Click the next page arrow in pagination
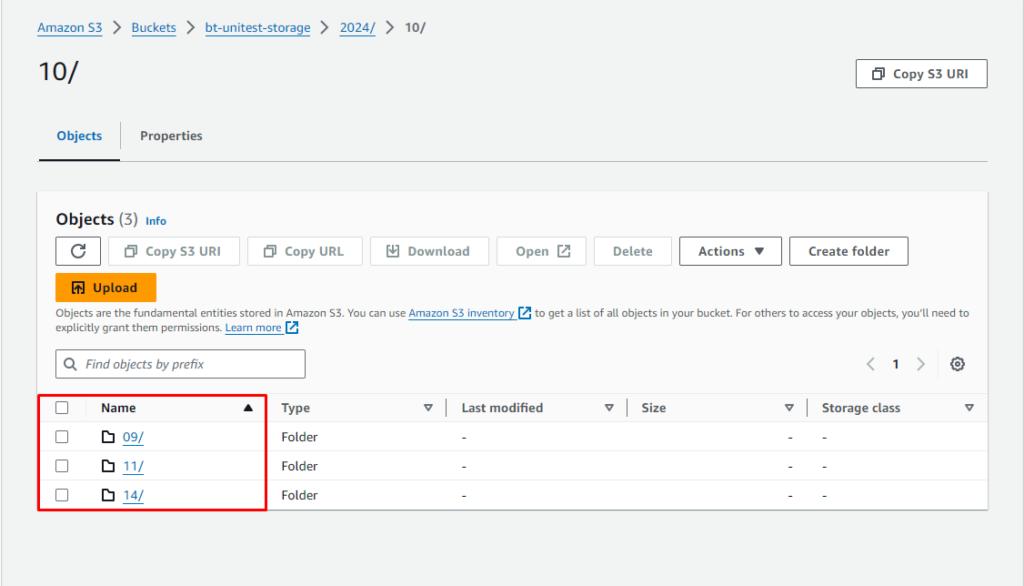This screenshot has height=586, width=1024. (x=921, y=364)
